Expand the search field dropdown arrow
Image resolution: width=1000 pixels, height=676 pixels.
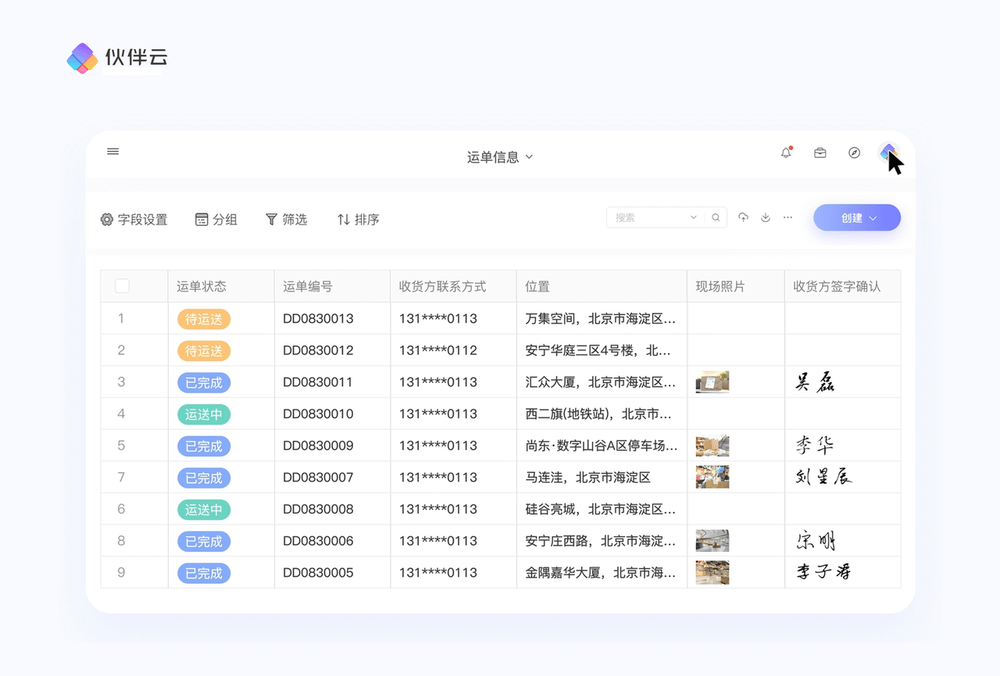(x=694, y=218)
